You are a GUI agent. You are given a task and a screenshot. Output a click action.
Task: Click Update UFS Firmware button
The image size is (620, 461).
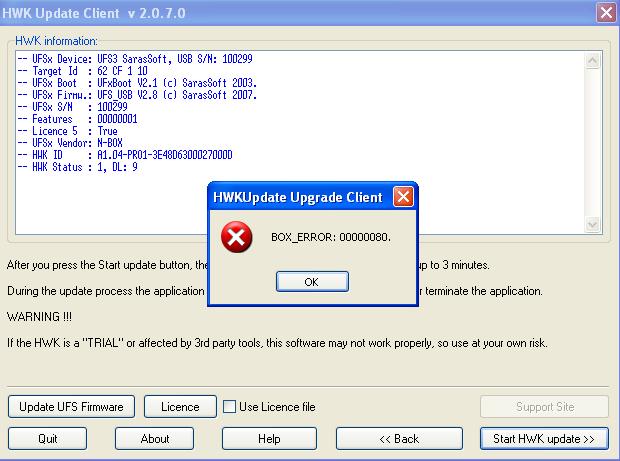click(71, 406)
